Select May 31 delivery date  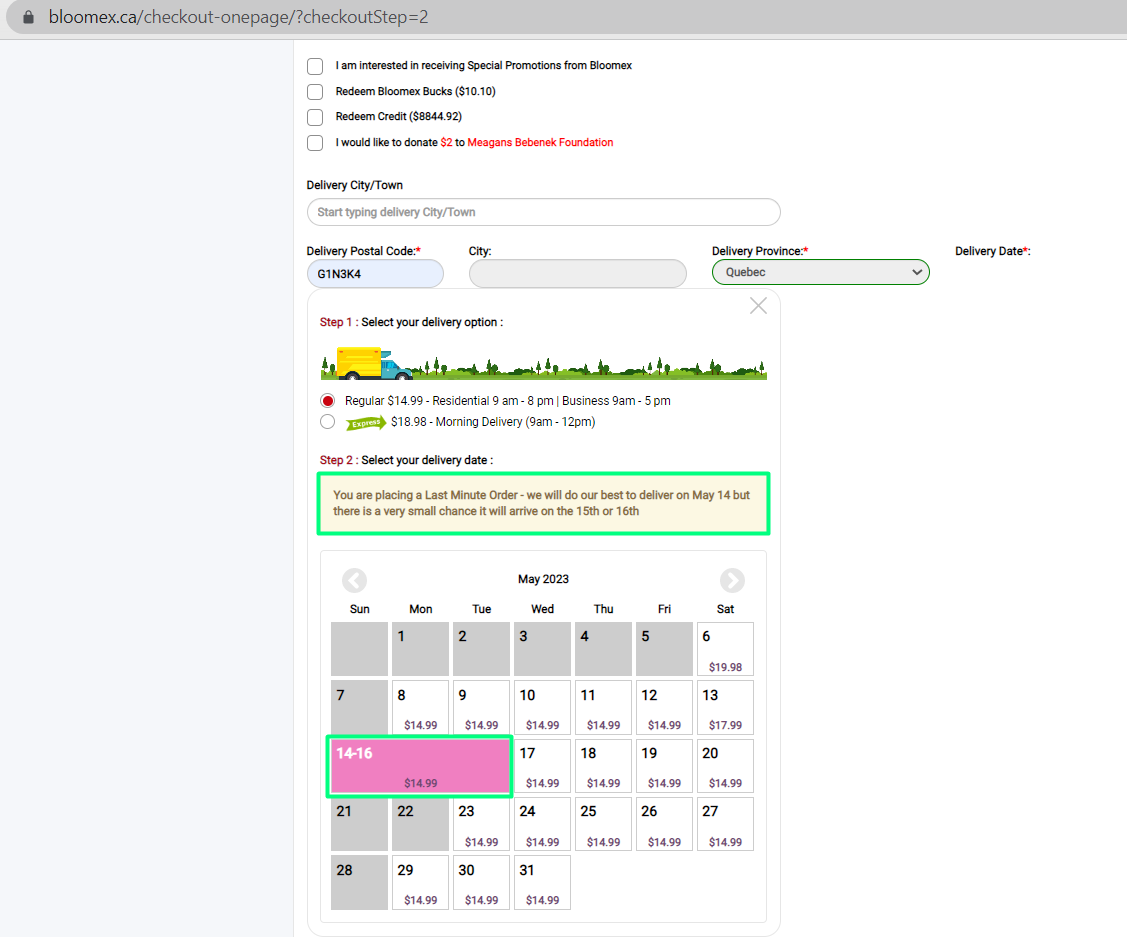coord(543,882)
